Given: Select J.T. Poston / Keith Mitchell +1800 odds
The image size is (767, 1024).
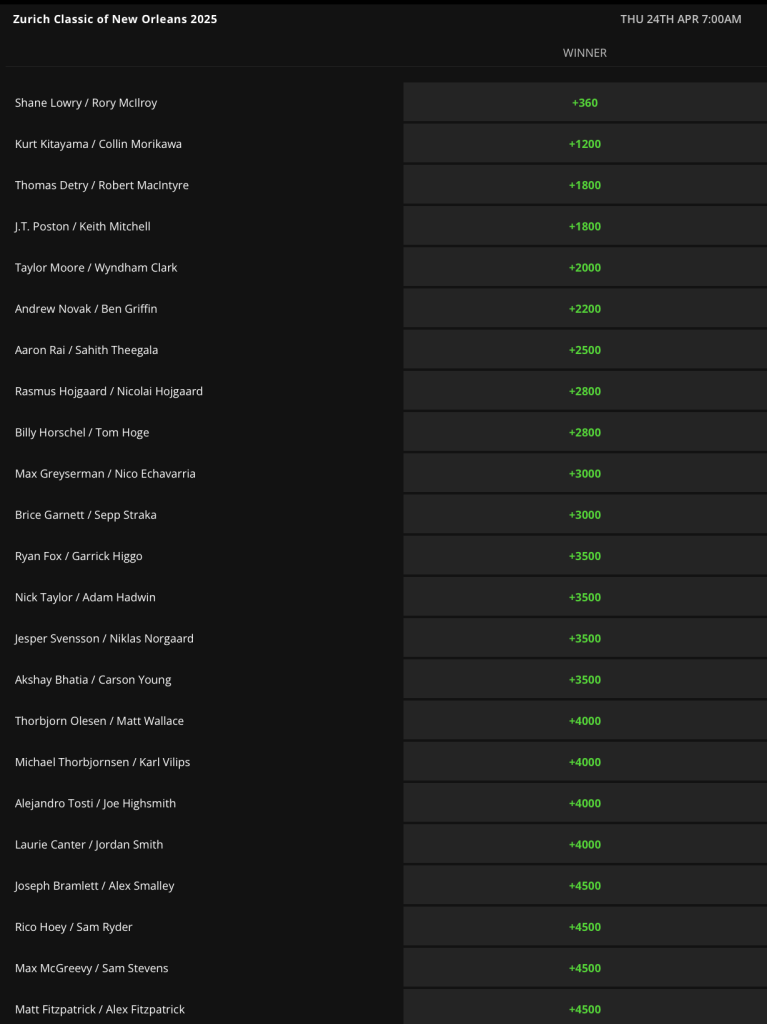Looking at the screenshot, I should coord(585,226).
